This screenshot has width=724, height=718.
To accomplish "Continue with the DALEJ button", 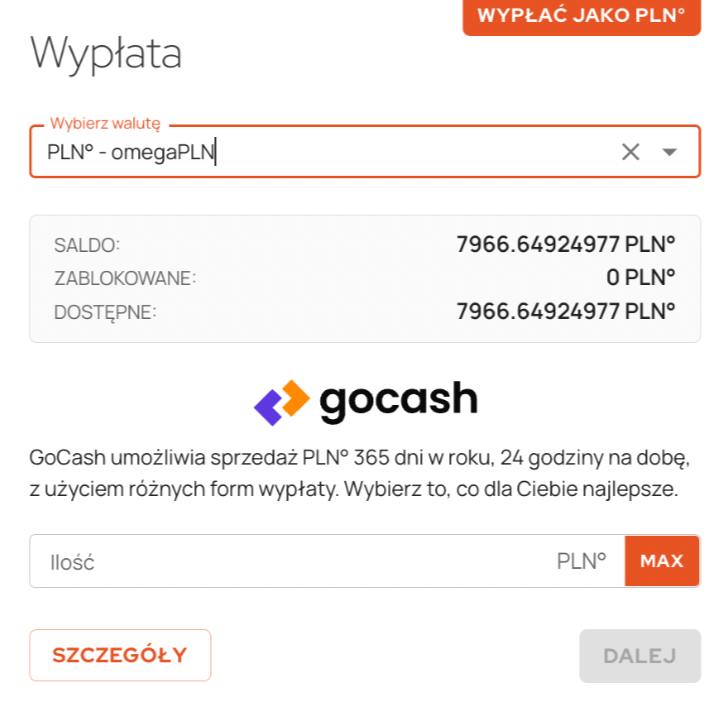I will [640, 656].
